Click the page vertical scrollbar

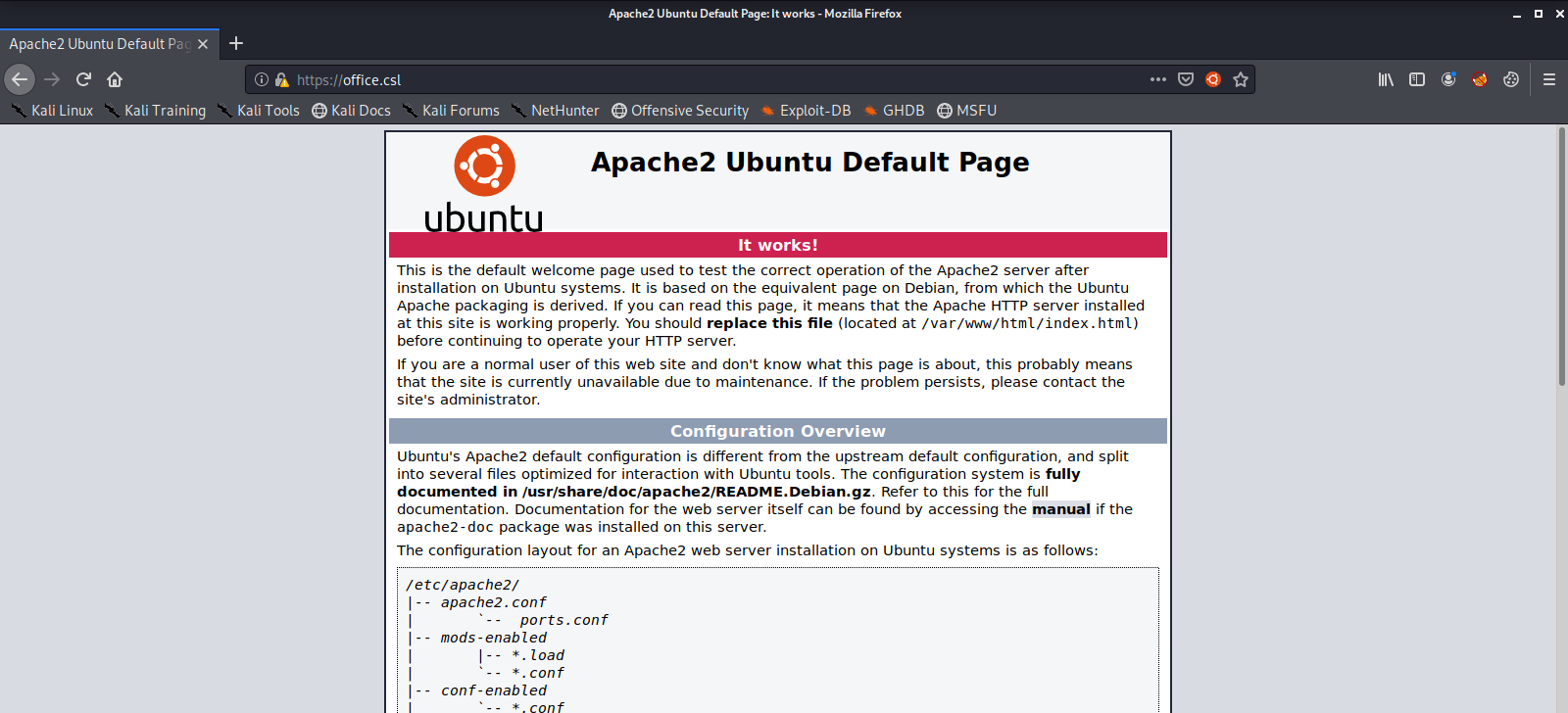tap(1562, 257)
